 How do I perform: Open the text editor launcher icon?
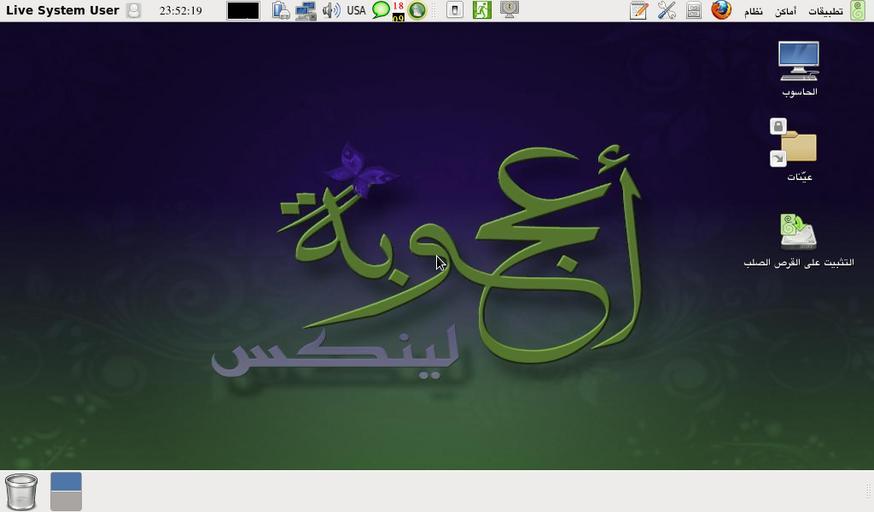click(639, 11)
